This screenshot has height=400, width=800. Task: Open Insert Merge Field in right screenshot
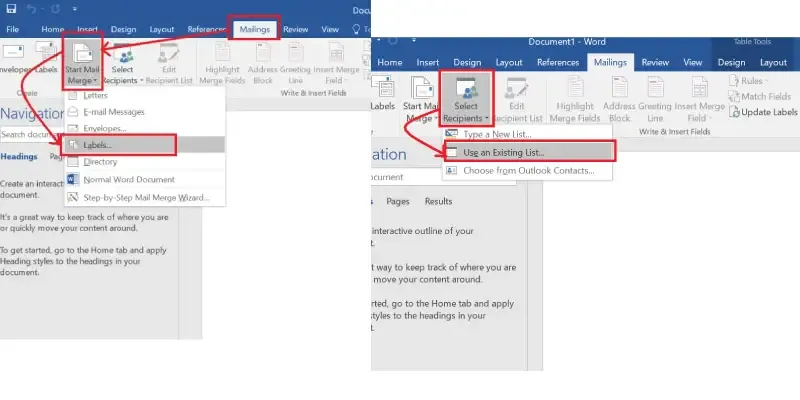click(x=699, y=99)
